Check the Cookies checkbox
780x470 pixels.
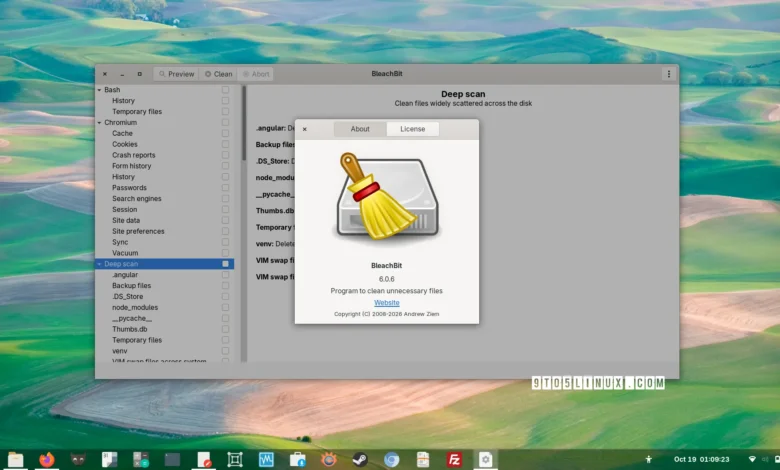225,144
